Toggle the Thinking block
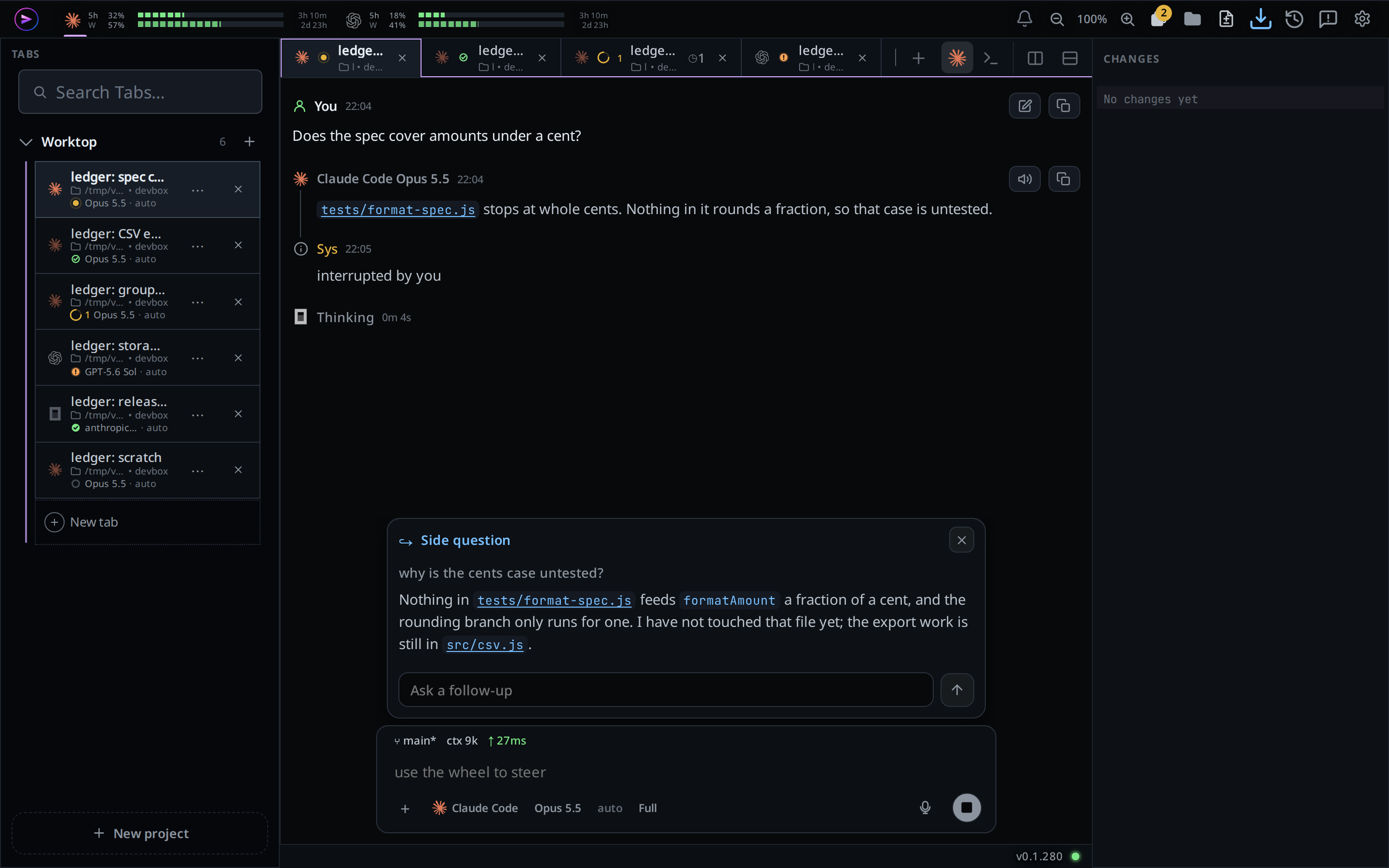The height and width of the screenshot is (868, 1389). click(x=353, y=317)
